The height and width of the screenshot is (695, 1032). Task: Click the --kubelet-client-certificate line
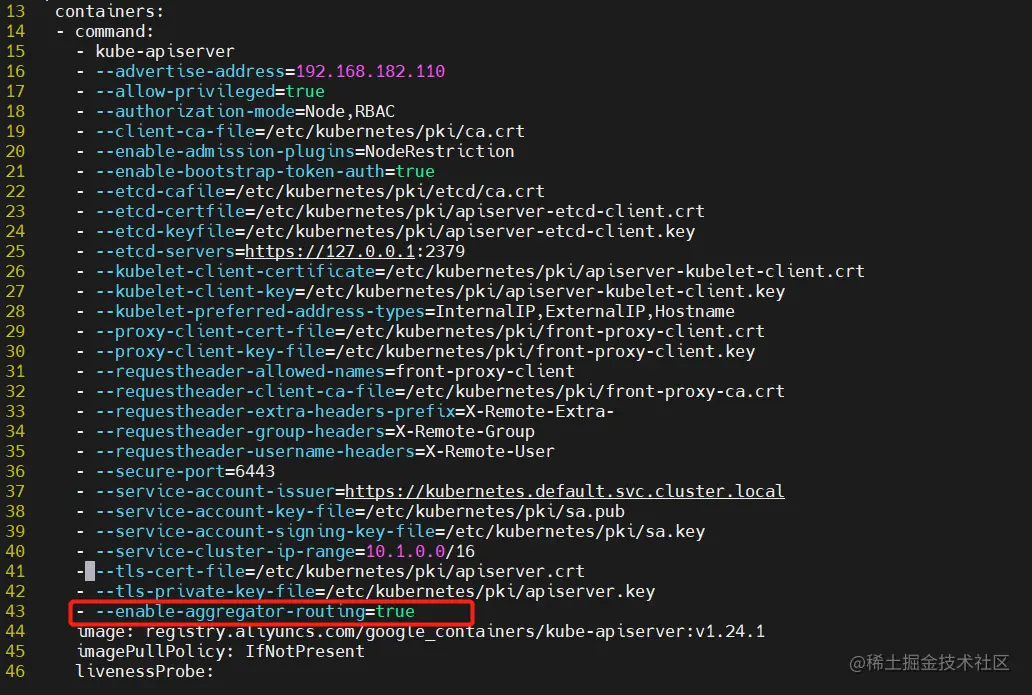point(471,271)
